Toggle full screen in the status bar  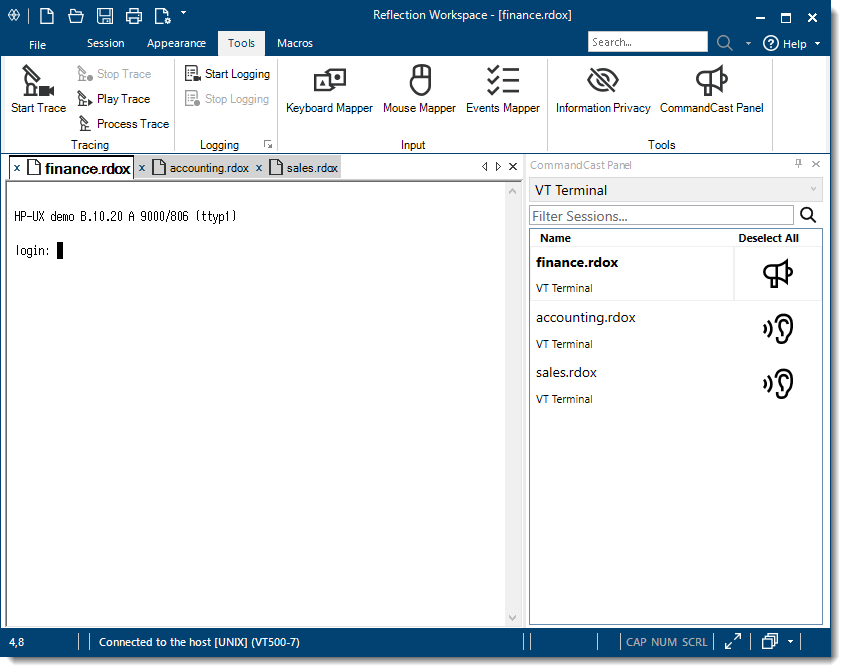(x=733, y=641)
